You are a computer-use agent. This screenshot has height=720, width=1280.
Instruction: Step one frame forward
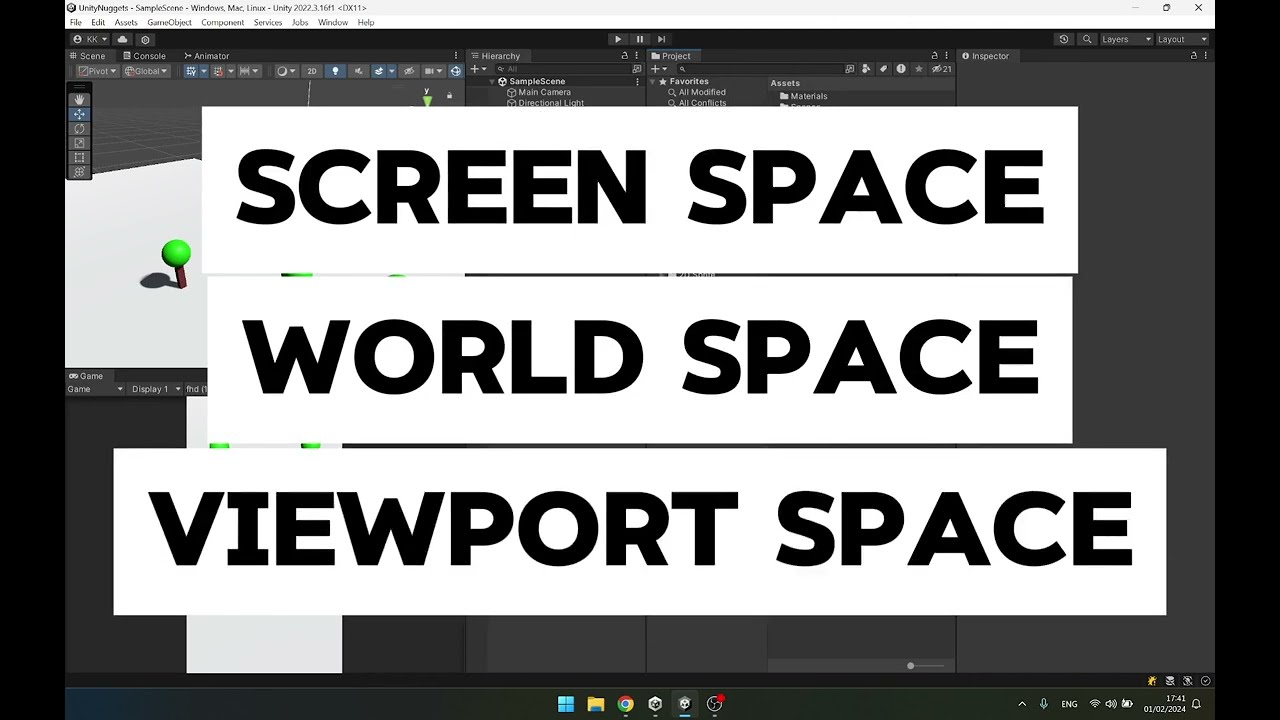click(x=661, y=39)
